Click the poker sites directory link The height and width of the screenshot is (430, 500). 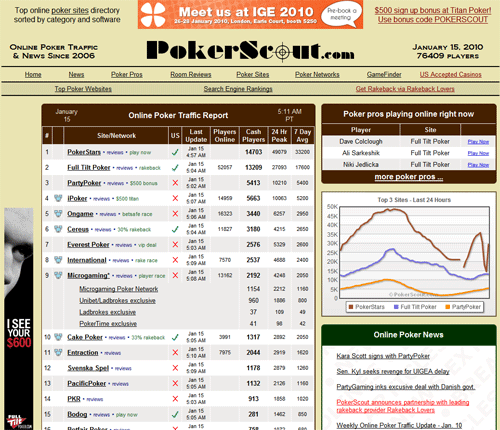pyautogui.click(x=70, y=10)
